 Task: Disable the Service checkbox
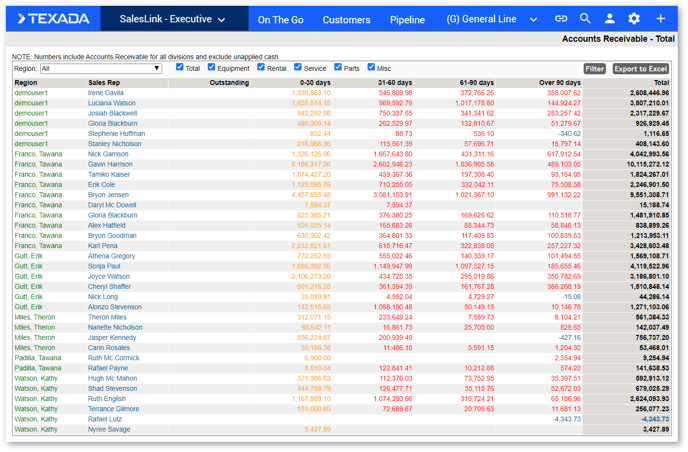298,67
